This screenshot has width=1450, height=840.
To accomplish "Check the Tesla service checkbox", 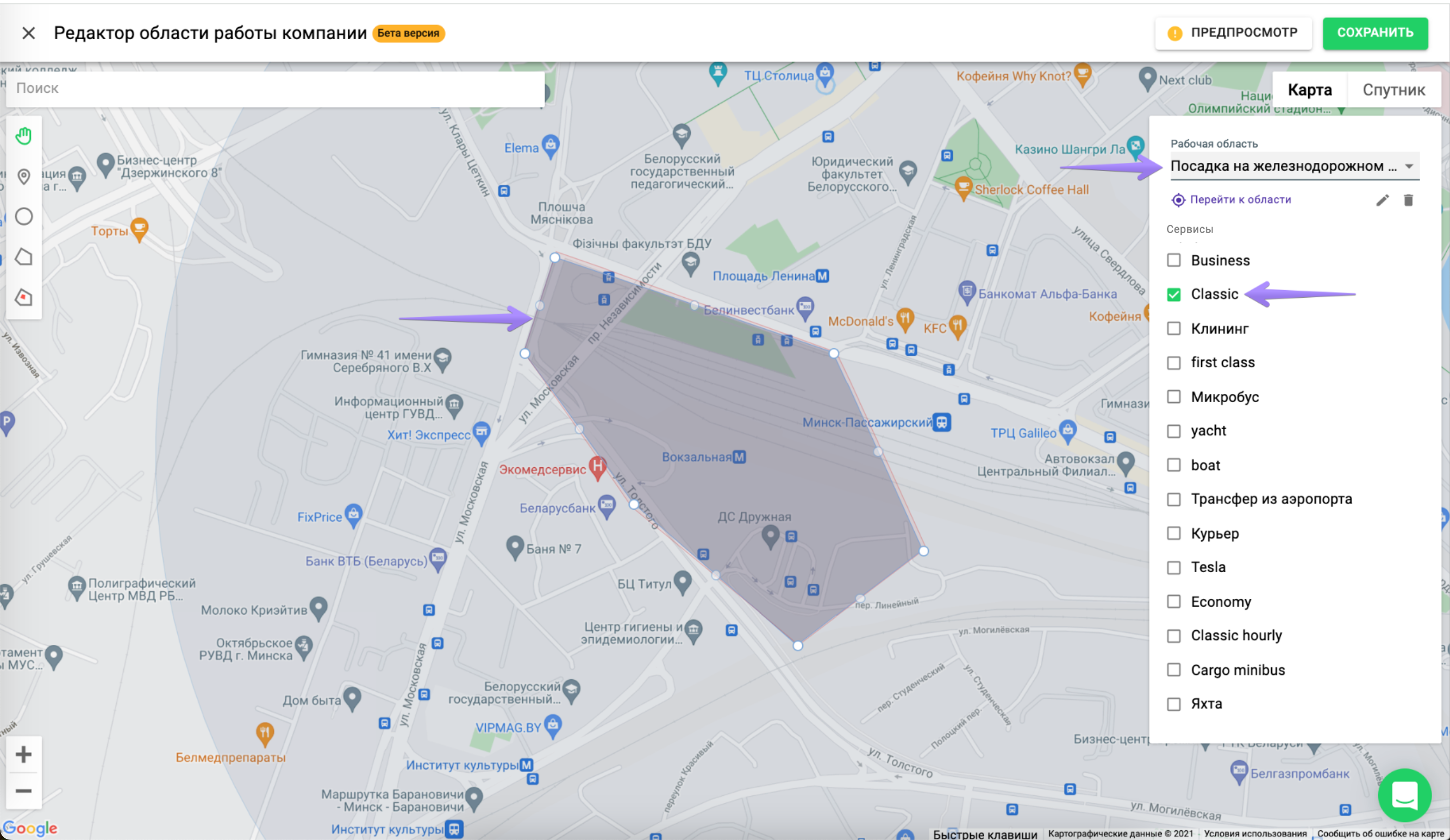I will (x=1173, y=568).
